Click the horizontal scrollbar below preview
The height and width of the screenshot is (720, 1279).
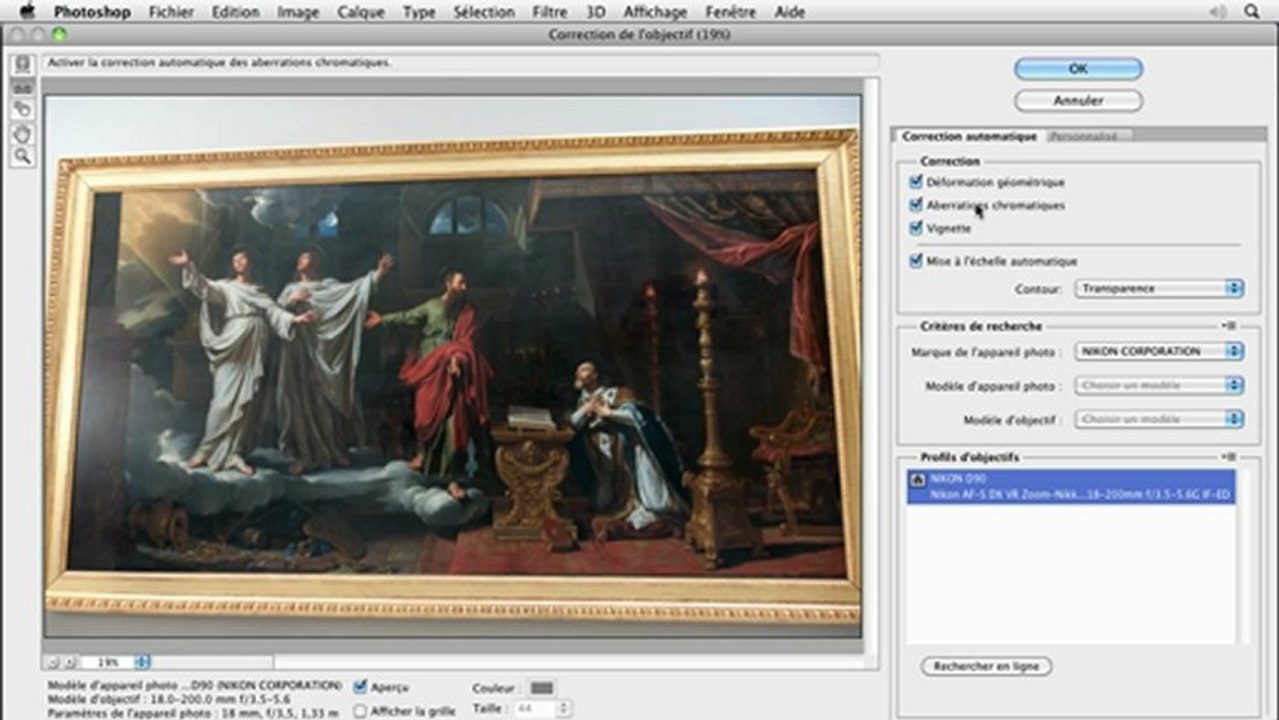click(210, 662)
